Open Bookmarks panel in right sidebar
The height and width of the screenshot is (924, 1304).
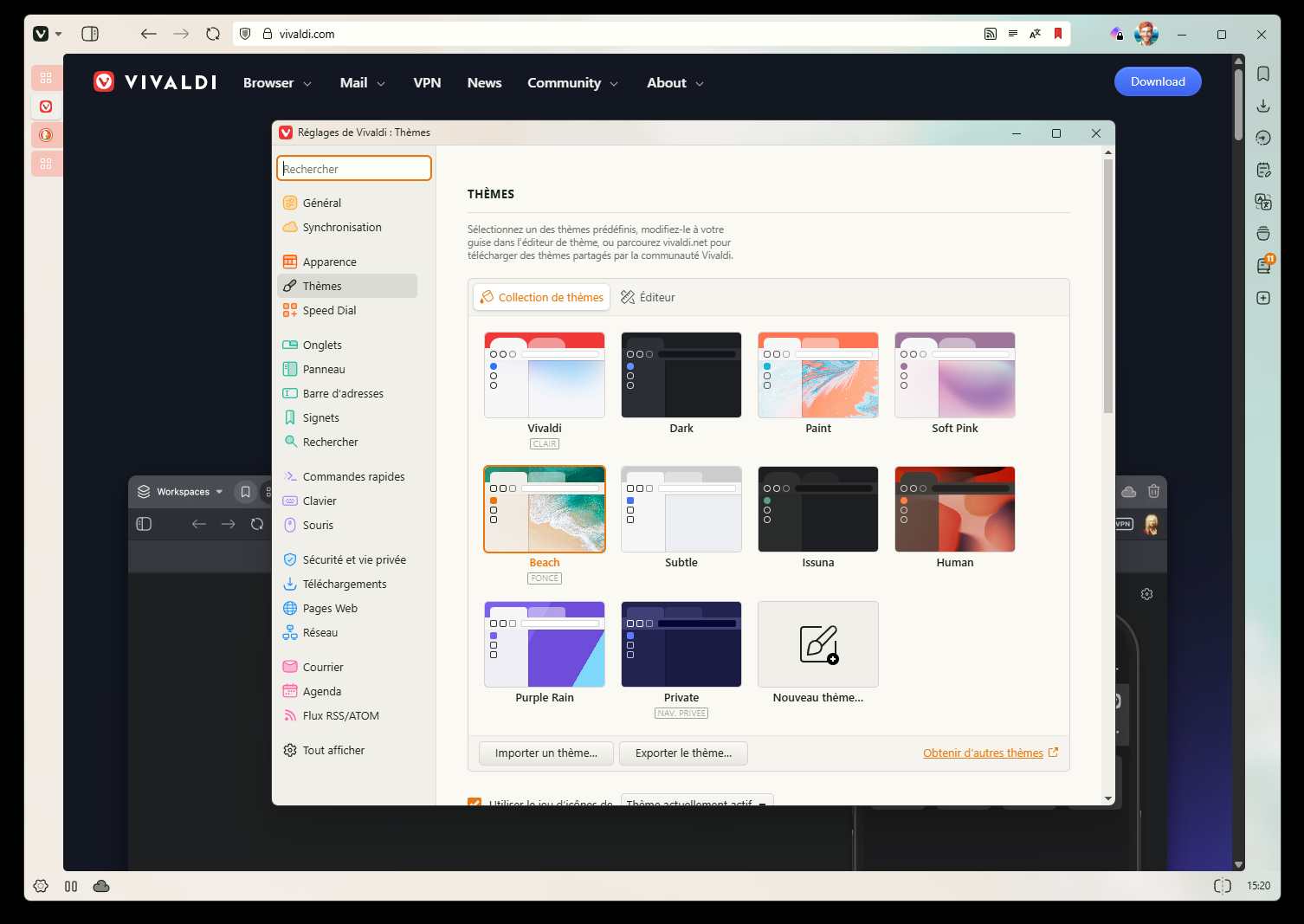click(x=1263, y=74)
